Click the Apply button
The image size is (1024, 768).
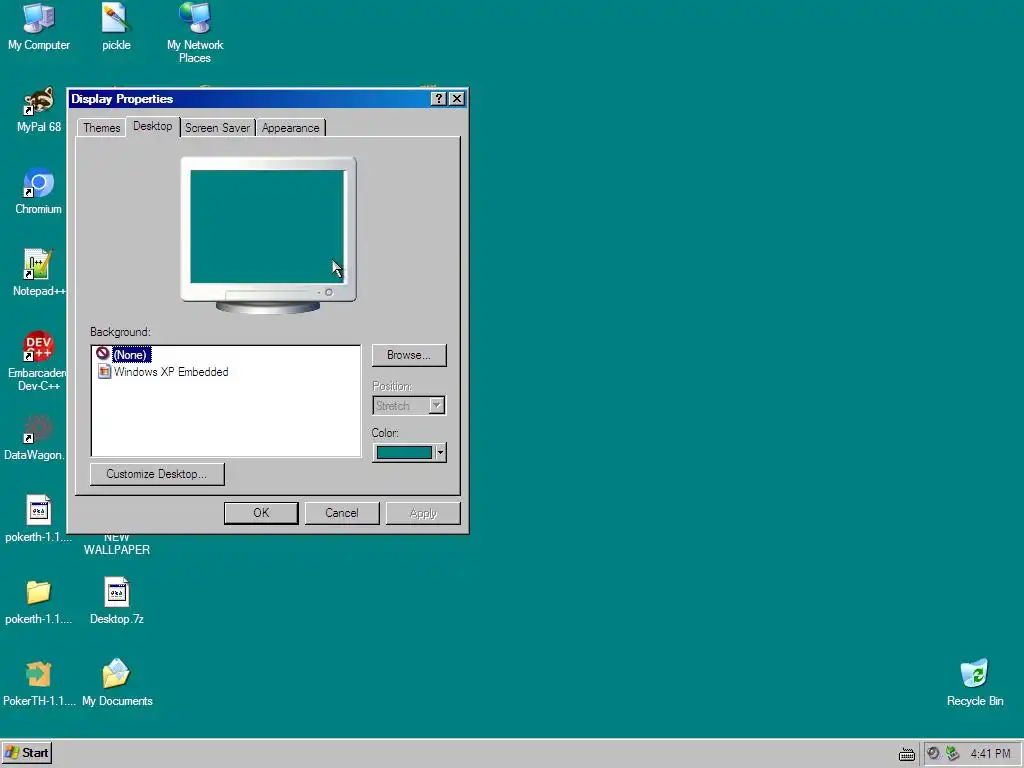tap(423, 513)
